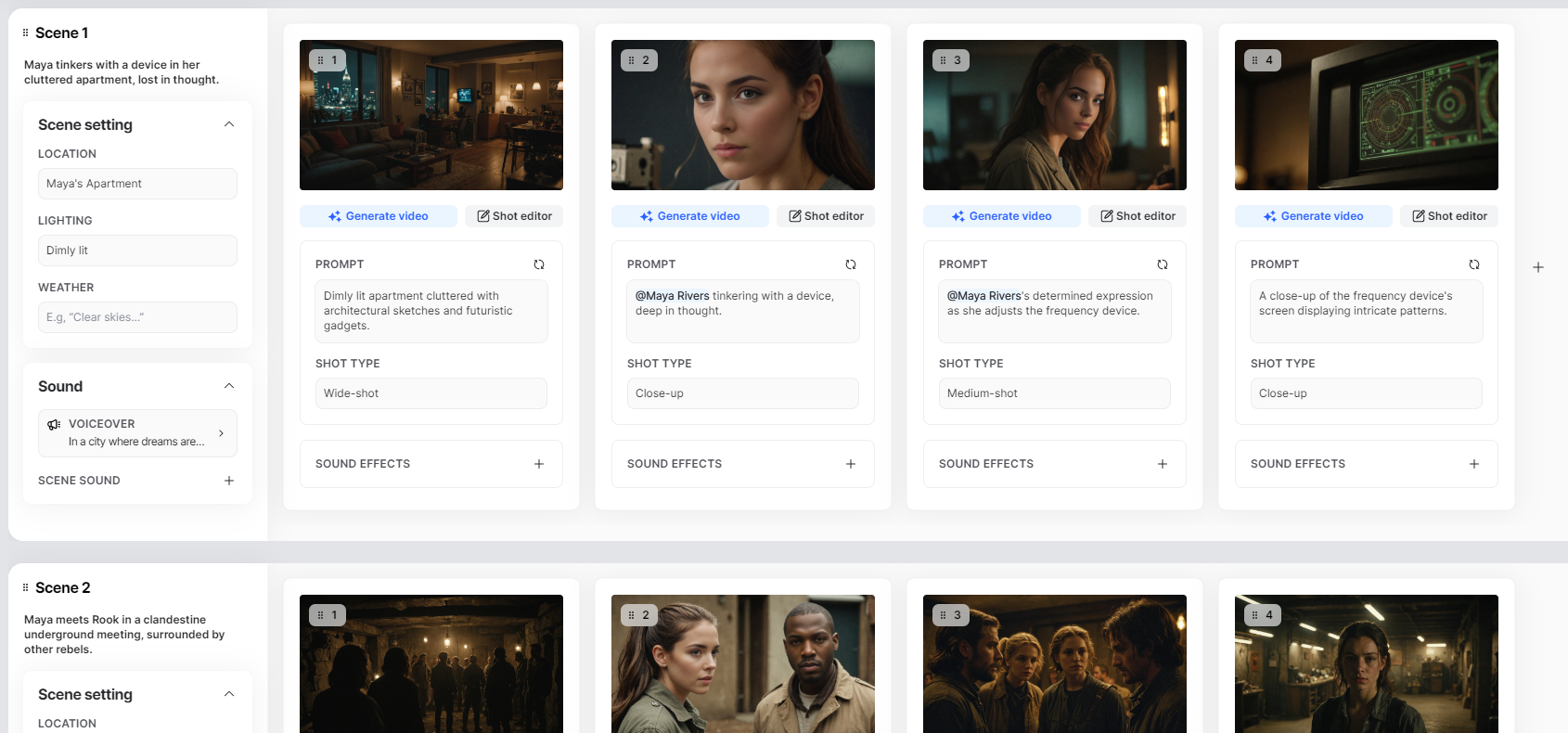This screenshot has width=1568, height=733.
Task: Generate video for Scene 1 shot 1
Action: tap(379, 216)
